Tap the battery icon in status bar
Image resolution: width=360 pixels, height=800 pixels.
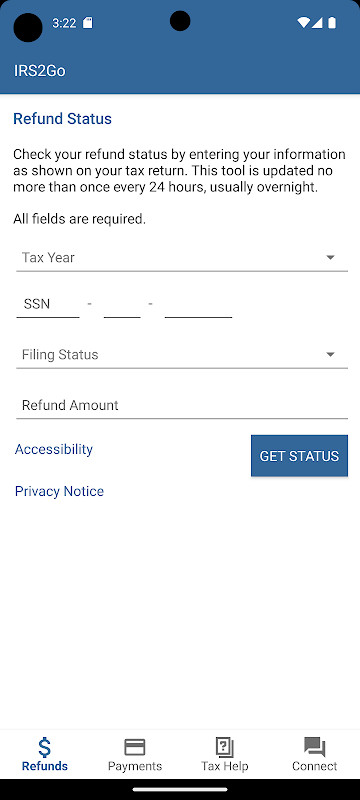point(332,22)
